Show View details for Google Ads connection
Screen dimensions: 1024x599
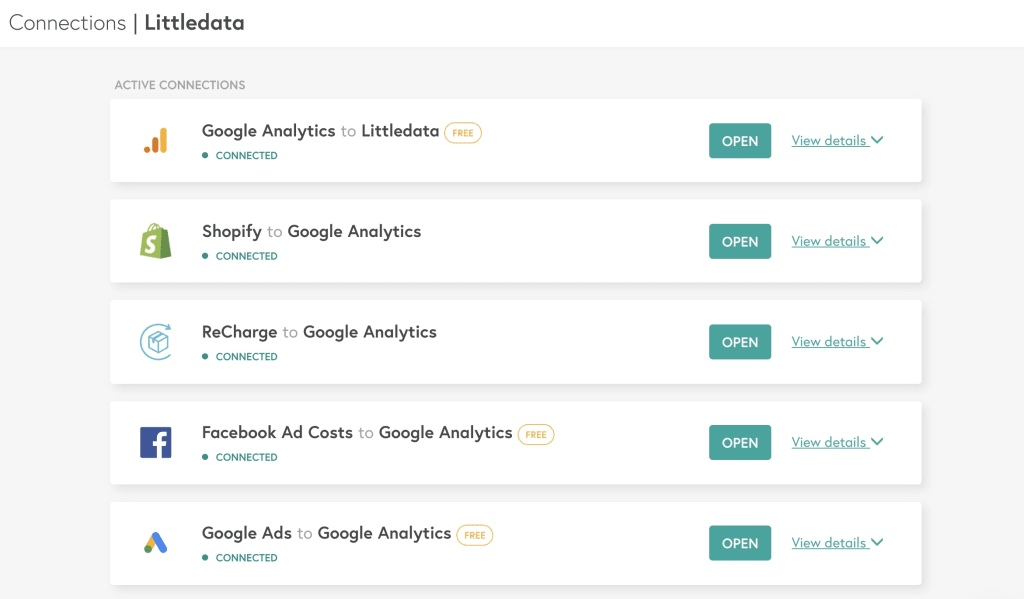(837, 543)
